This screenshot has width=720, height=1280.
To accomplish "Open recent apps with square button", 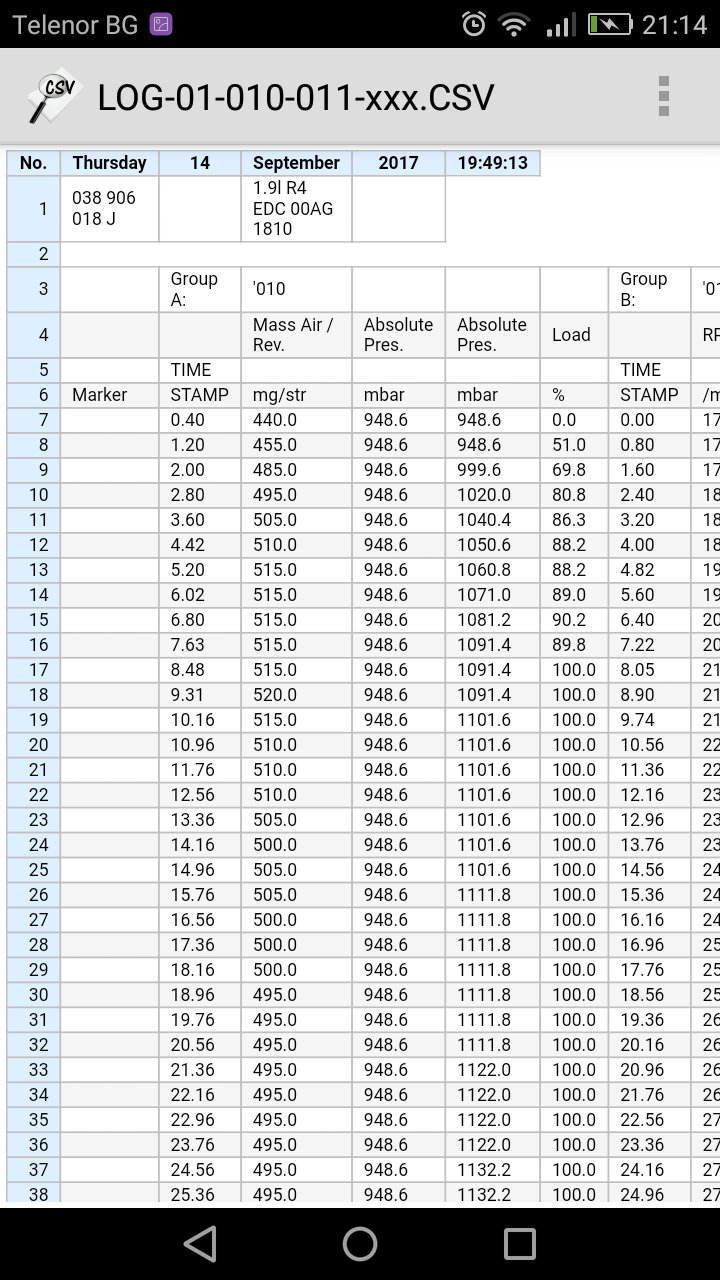I will pyautogui.click(x=519, y=1243).
